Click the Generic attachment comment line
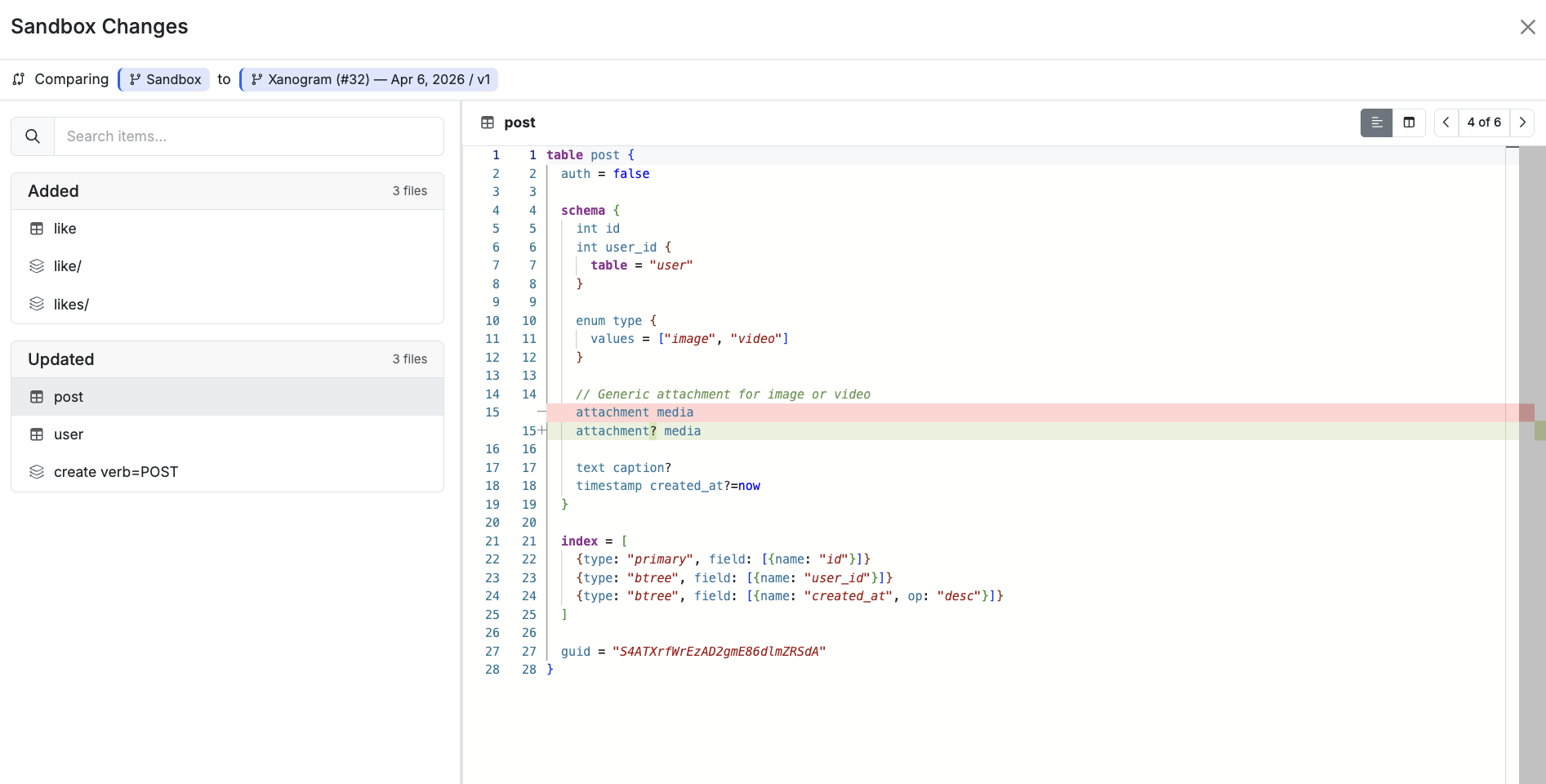Viewport: 1546px width, 784px height. click(x=723, y=394)
